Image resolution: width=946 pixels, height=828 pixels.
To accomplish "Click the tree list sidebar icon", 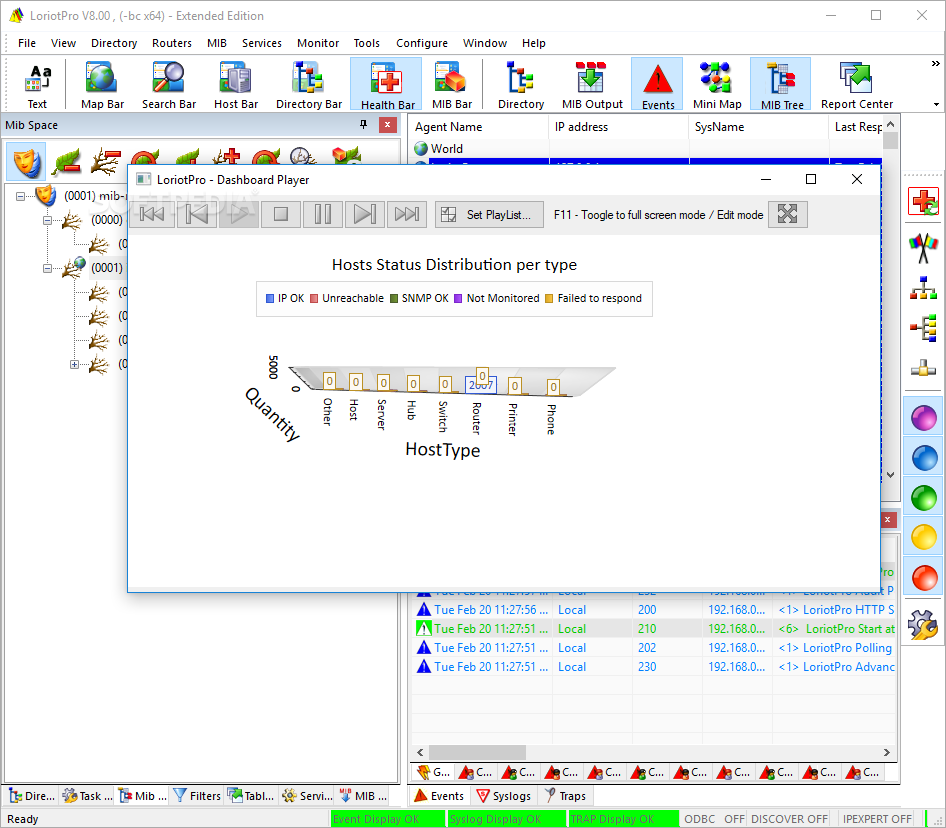I will 923,328.
